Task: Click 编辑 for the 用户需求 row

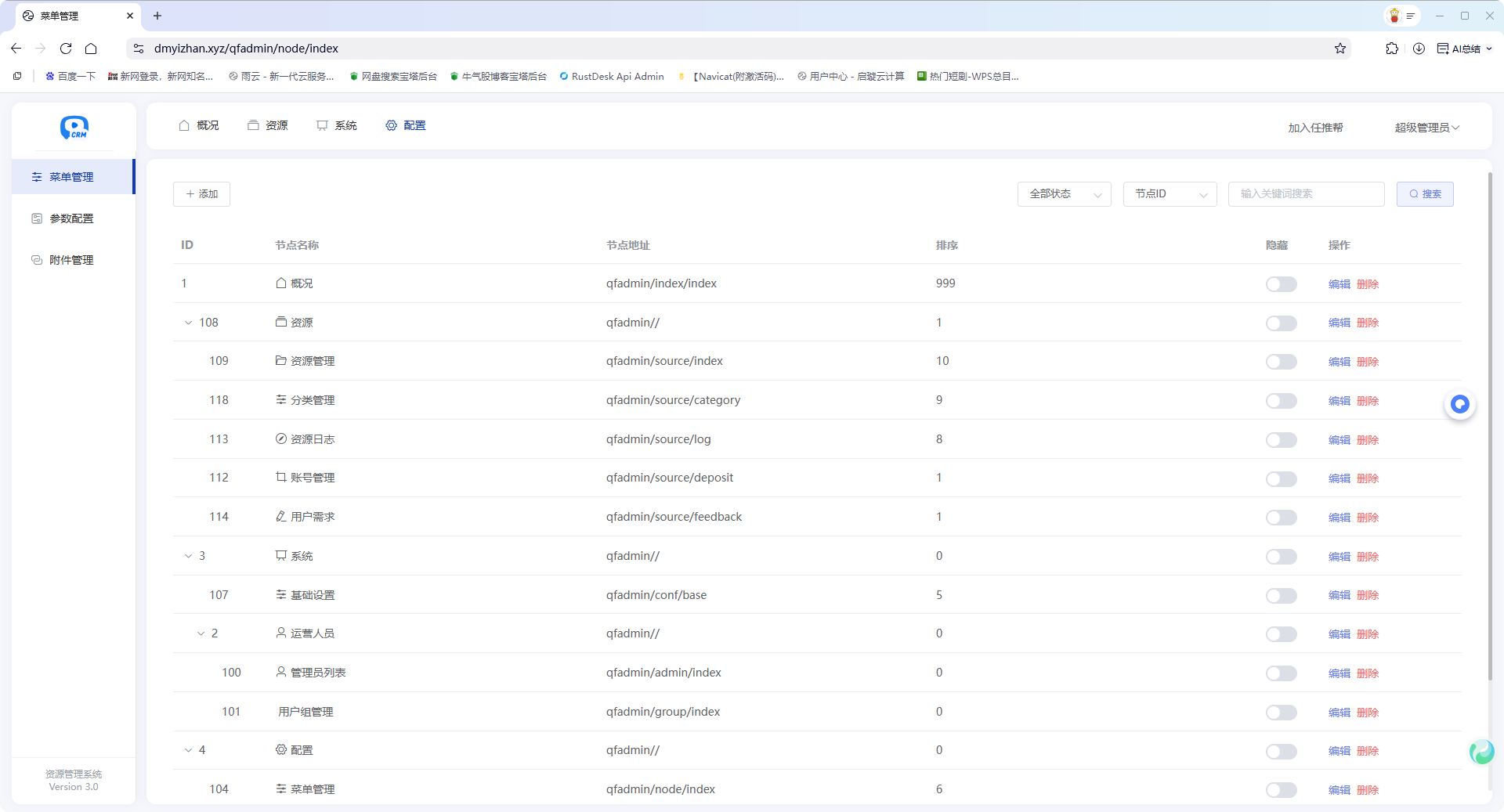Action: coord(1339,518)
